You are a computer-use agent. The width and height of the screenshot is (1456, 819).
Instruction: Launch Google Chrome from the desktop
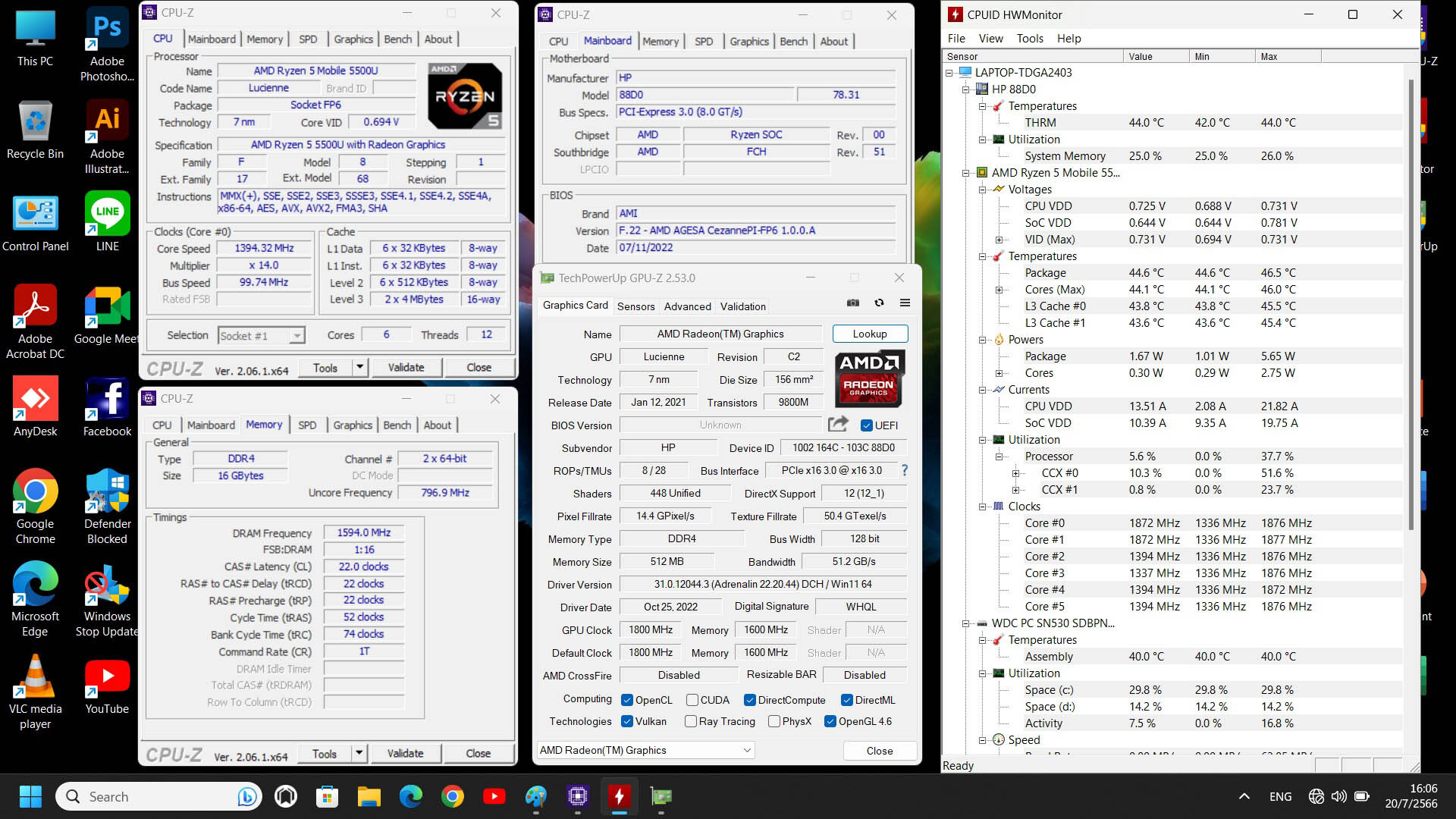pyautogui.click(x=35, y=507)
